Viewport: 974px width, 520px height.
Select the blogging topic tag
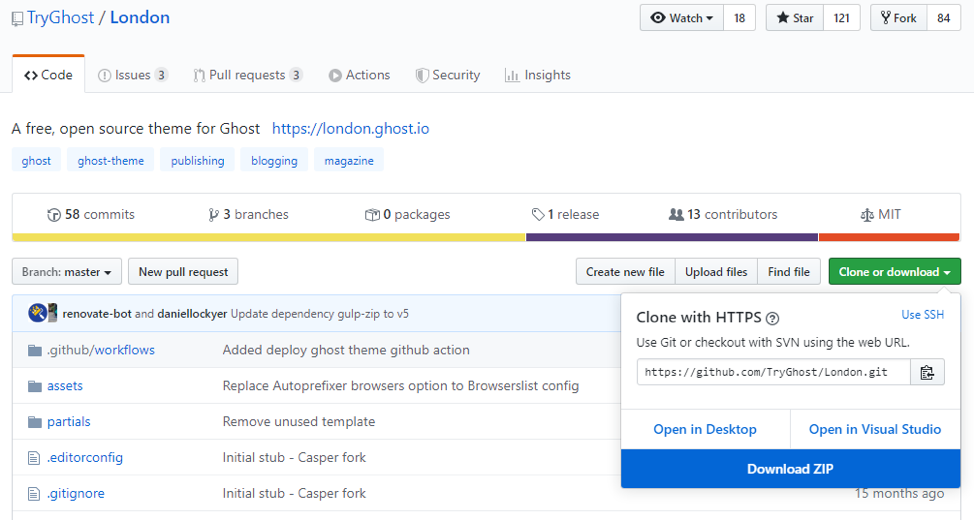[274, 161]
